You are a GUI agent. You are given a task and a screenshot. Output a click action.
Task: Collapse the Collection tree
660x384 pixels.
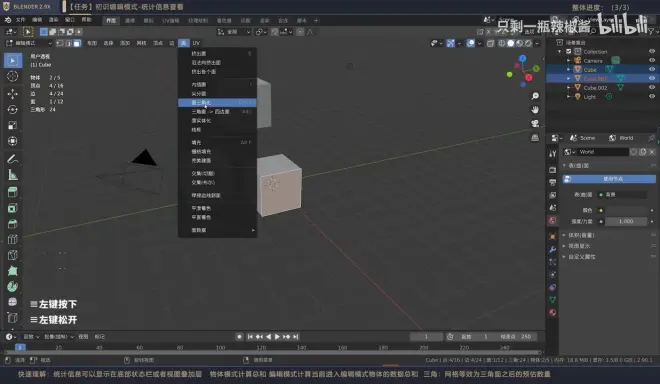tap(560, 51)
